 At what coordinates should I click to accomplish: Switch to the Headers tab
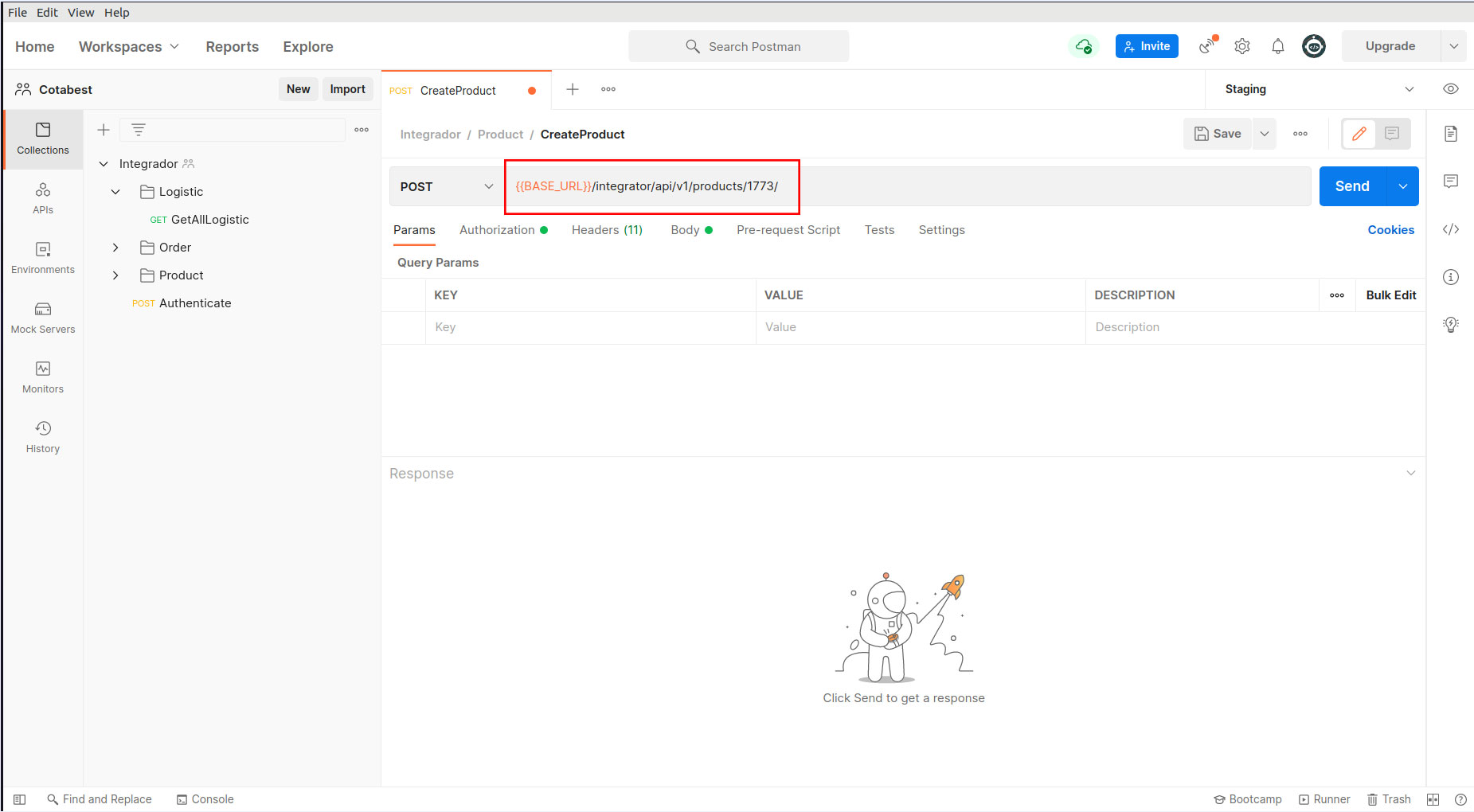coord(607,230)
